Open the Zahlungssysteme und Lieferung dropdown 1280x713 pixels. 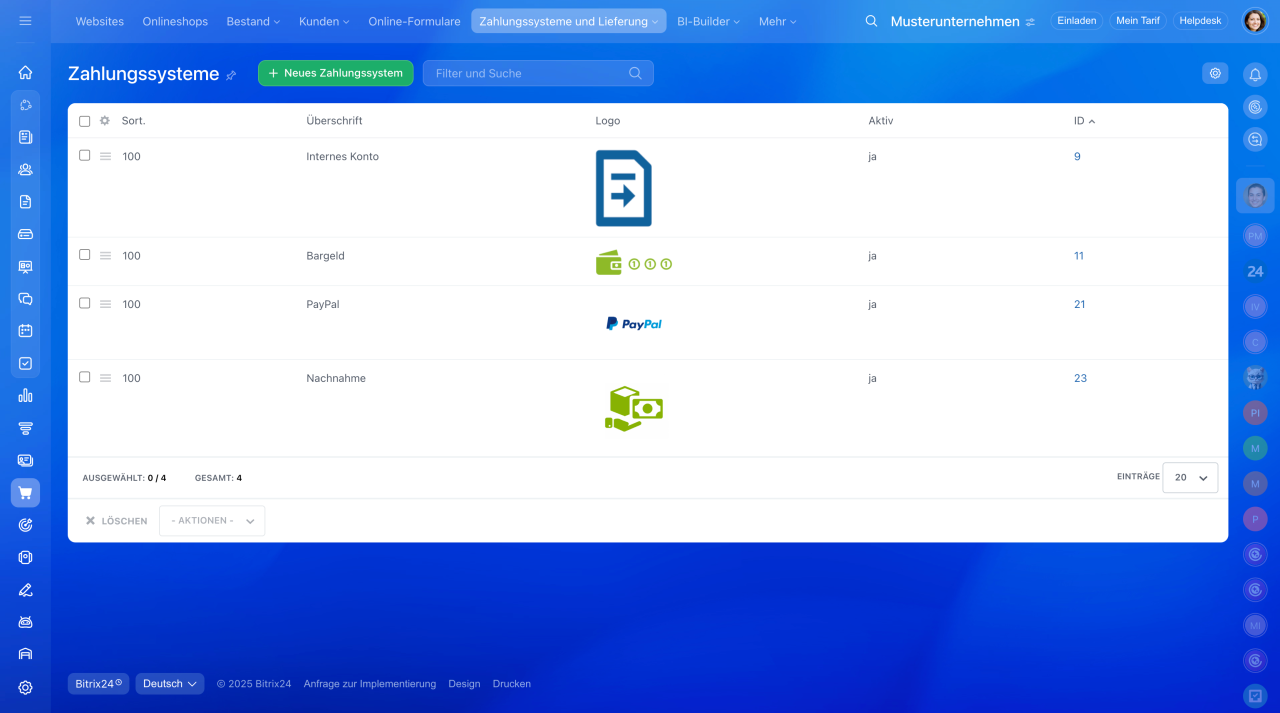569,21
